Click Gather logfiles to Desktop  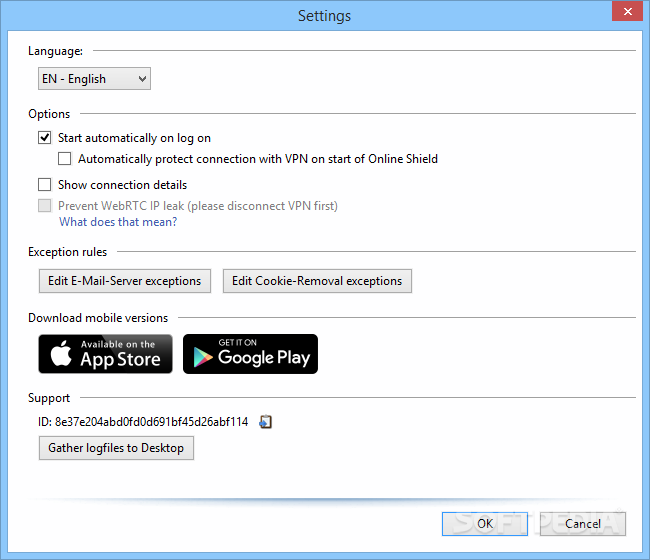click(116, 448)
